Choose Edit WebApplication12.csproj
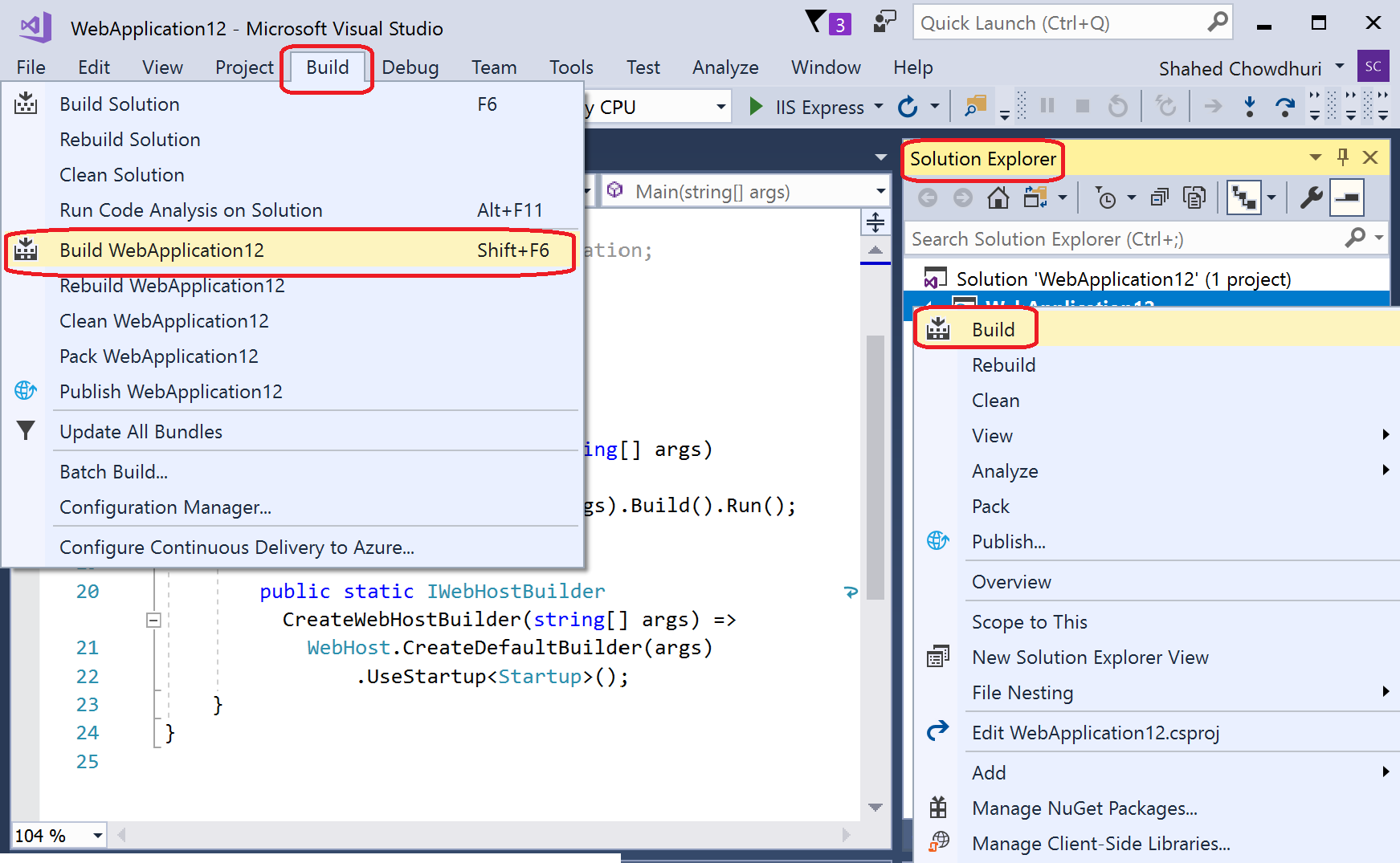 [x=1157, y=732]
